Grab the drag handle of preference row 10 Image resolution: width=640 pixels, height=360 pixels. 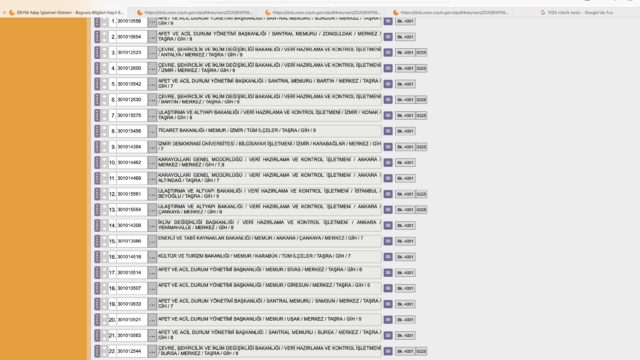97,162
